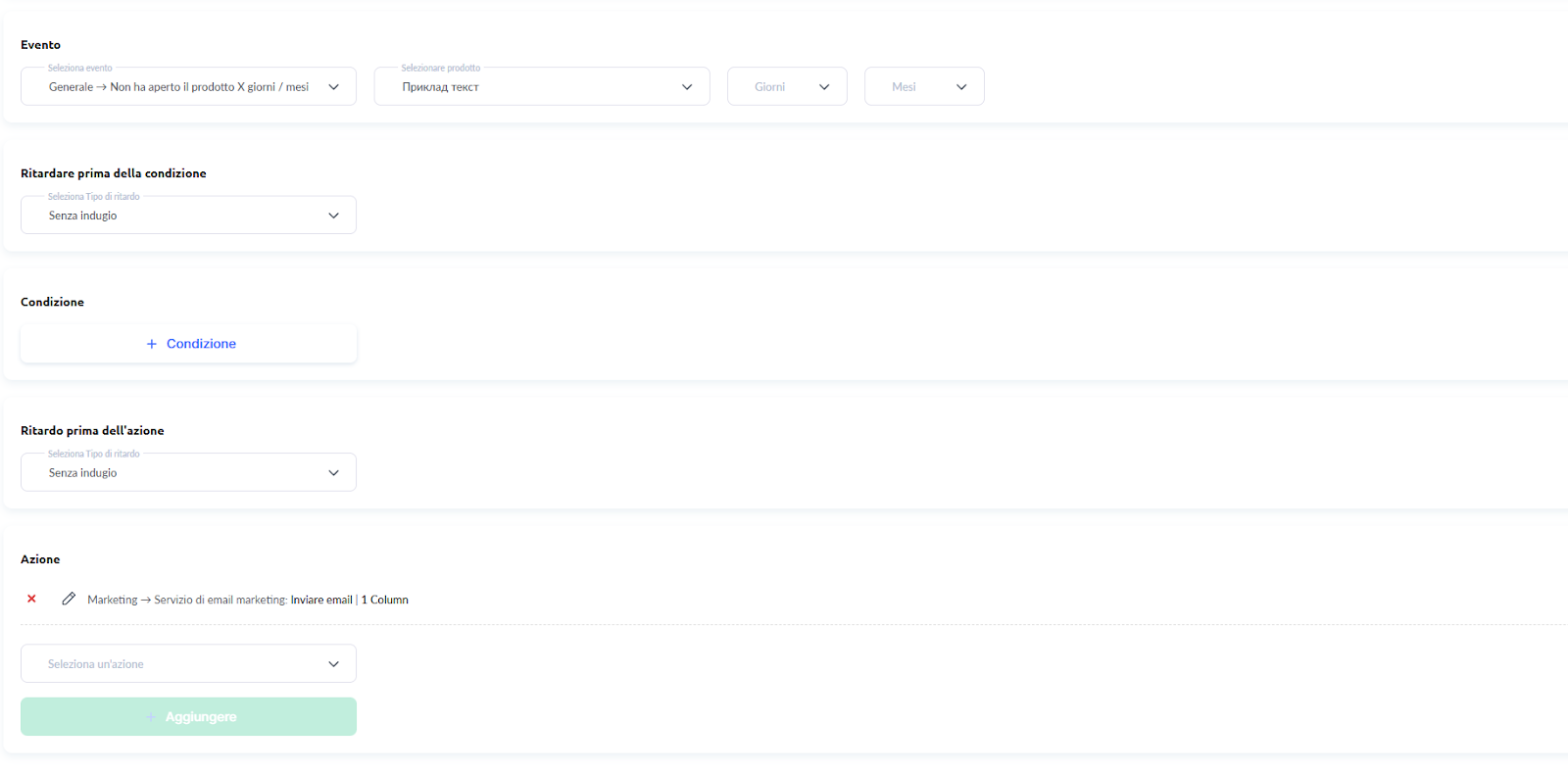Delete the email marketing action with red X

click(x=31, y=599)
